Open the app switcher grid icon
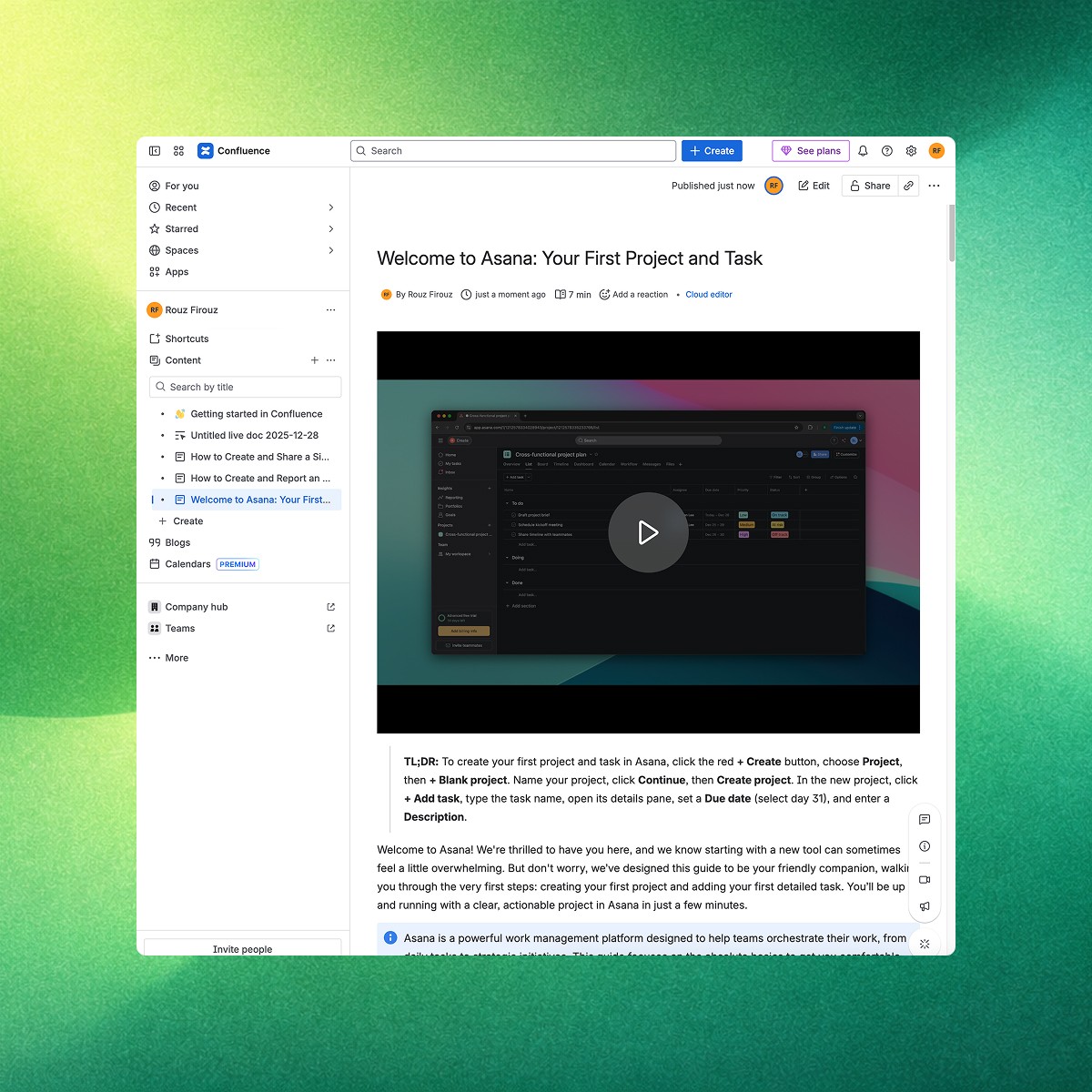The height and width of the screenshot is (1092, 1092). (x=178, y=151)
